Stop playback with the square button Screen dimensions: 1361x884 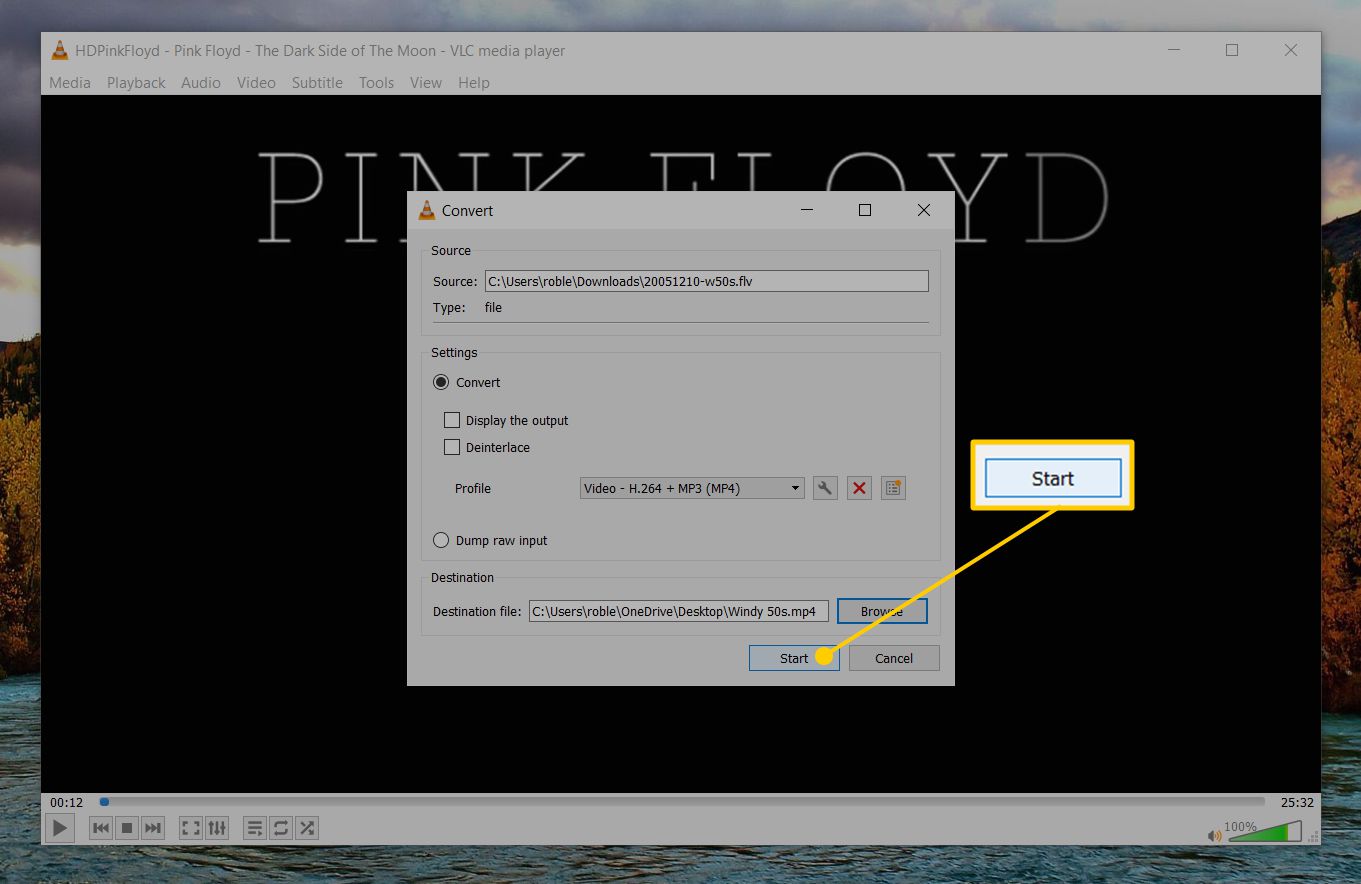pos(127,828)
